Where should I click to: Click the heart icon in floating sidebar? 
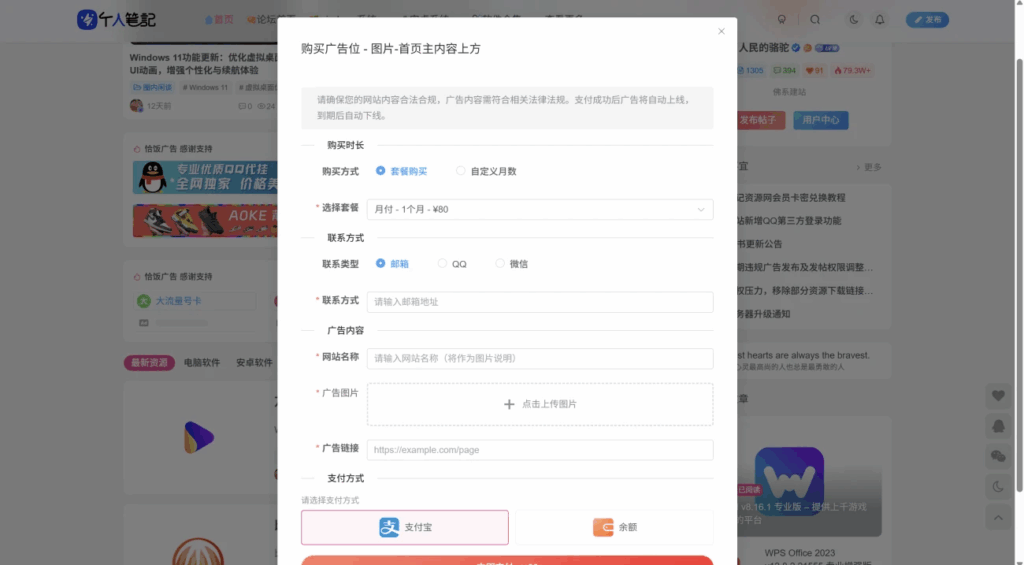tap(997, 395)
